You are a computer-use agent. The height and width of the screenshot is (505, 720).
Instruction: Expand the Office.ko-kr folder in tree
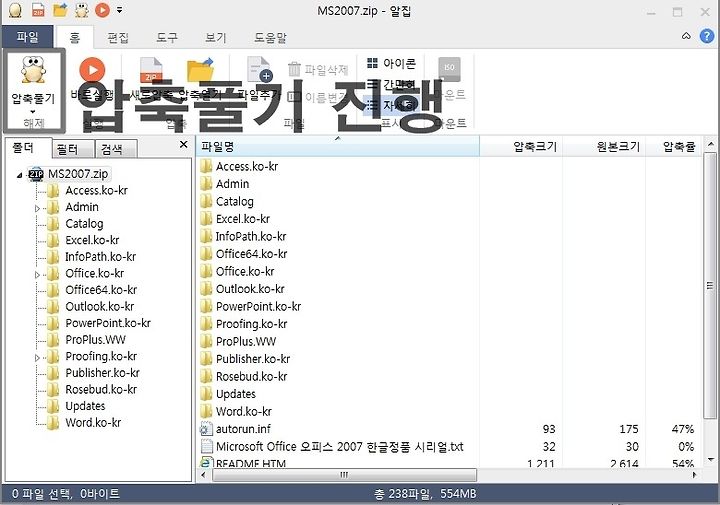coord(37,275)
